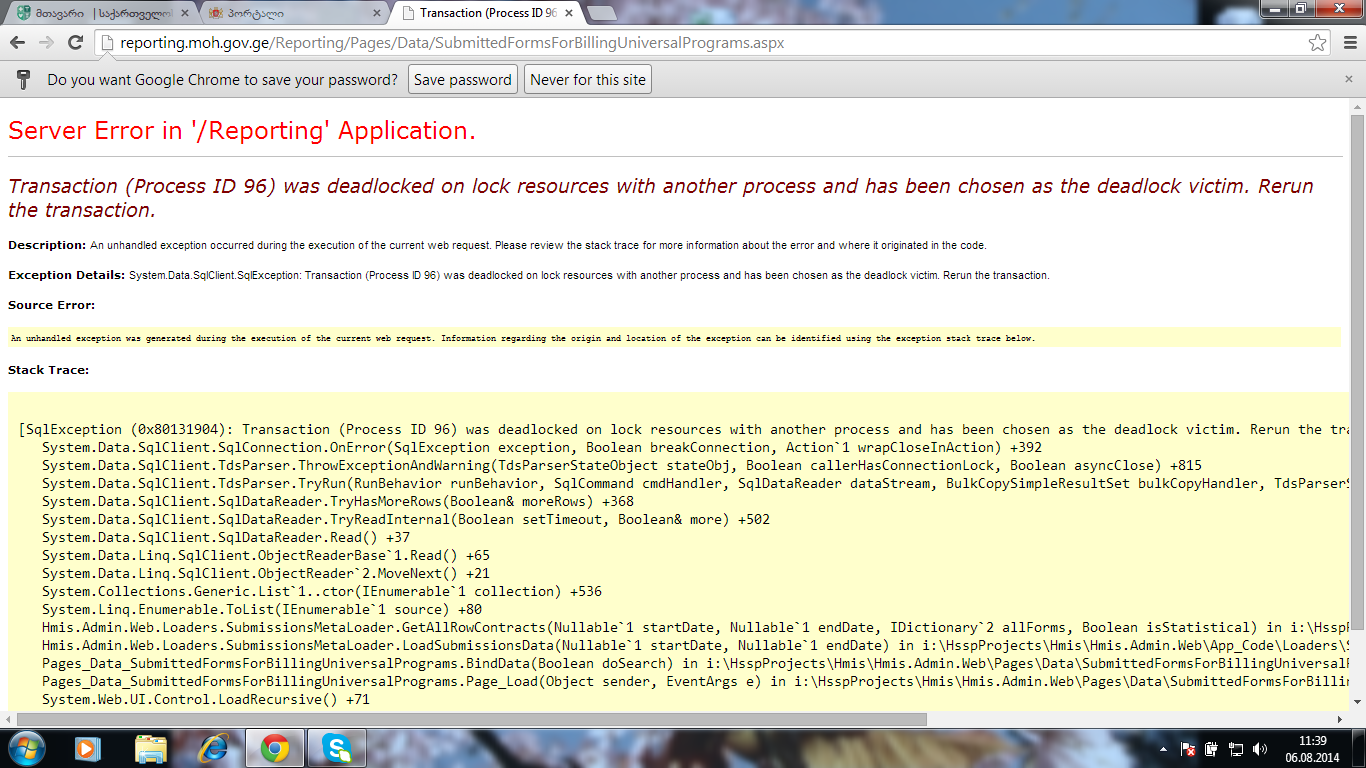Open Windows Media Player from the taskbar
This screenshot has height=768, width=1366.
point(88,747)
